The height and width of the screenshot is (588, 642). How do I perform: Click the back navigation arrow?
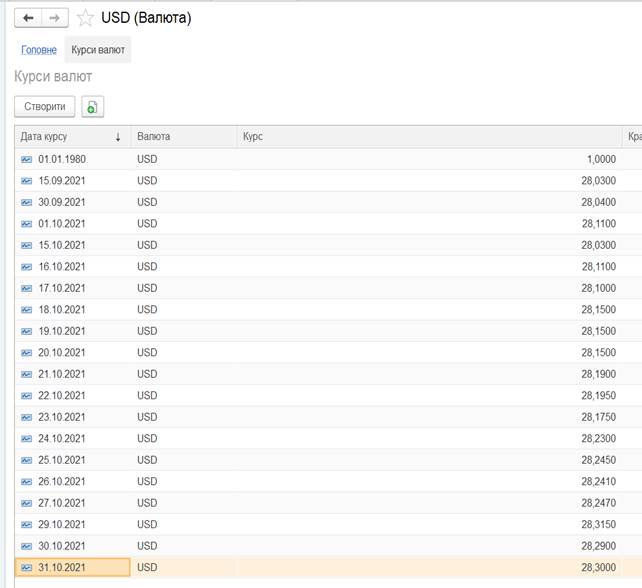pos(29,18)
